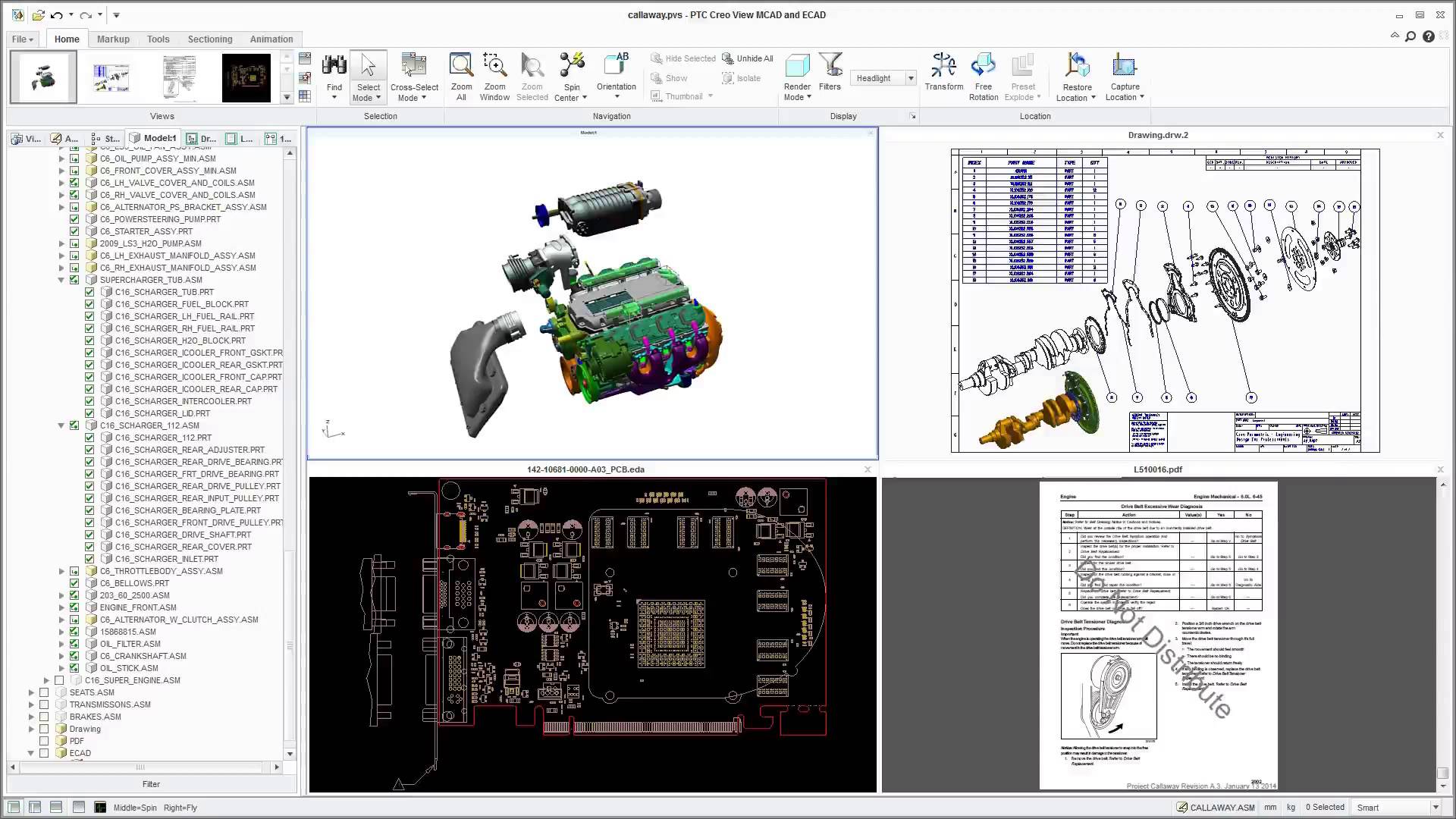Collapse C16_SCHARGER_112.ASM tree node
The image size is (1456, 819).
(x=61, y=425)
